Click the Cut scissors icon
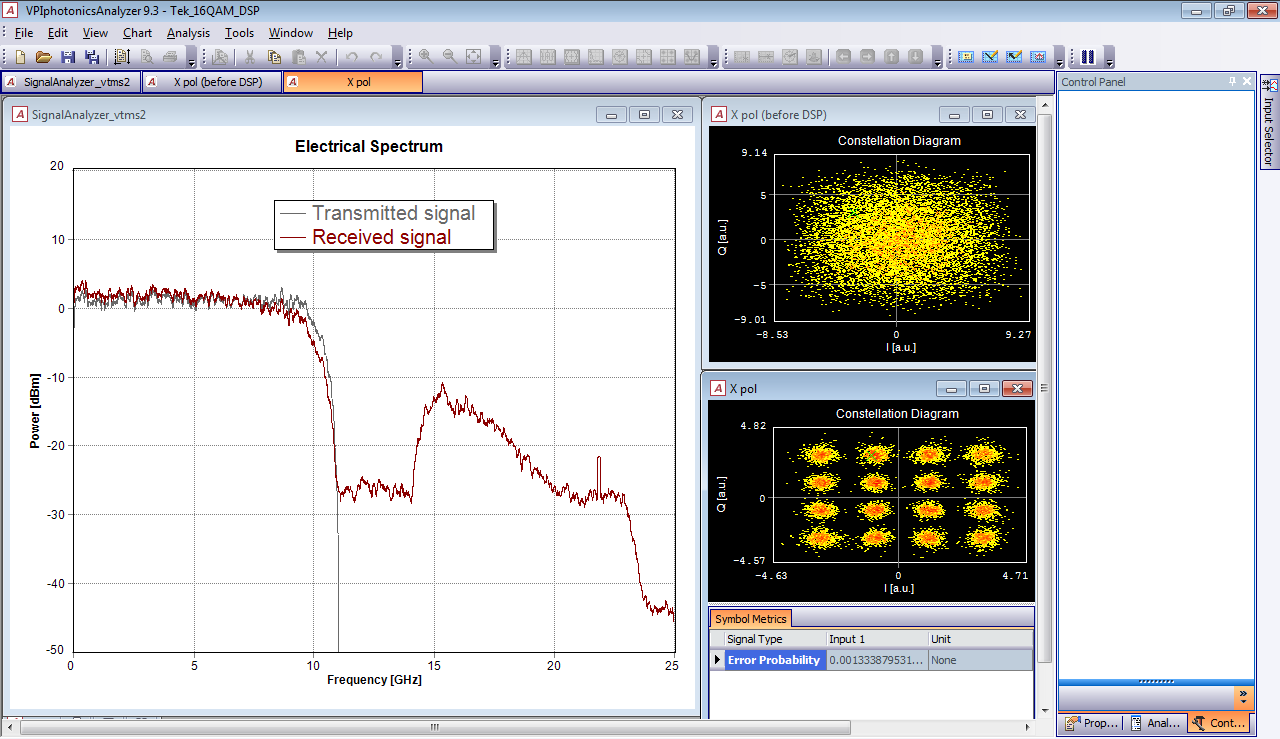The image size is (1280, 739). coord(250,57)
